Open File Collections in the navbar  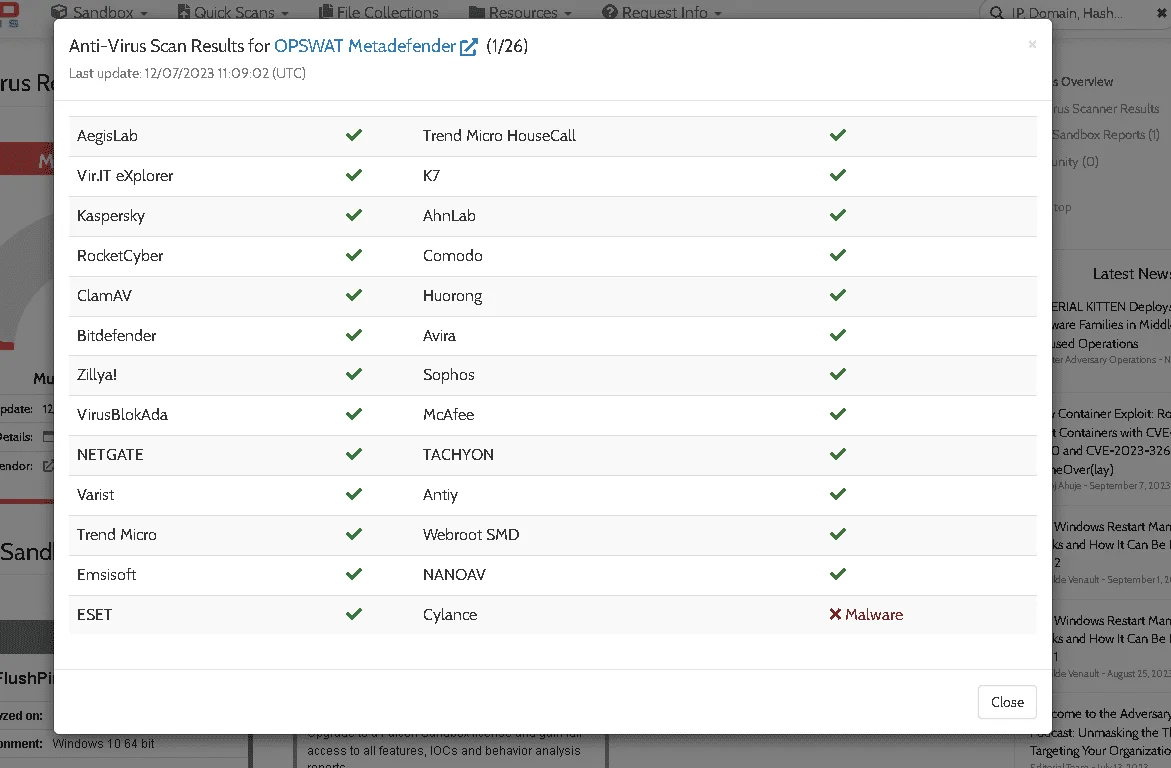(x=379, y=12)
